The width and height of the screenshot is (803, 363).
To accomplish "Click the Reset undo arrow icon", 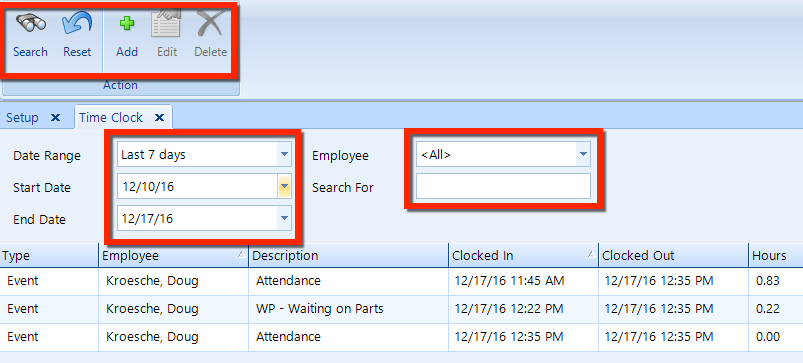I will pyautogui.click(x=77, y=24).
